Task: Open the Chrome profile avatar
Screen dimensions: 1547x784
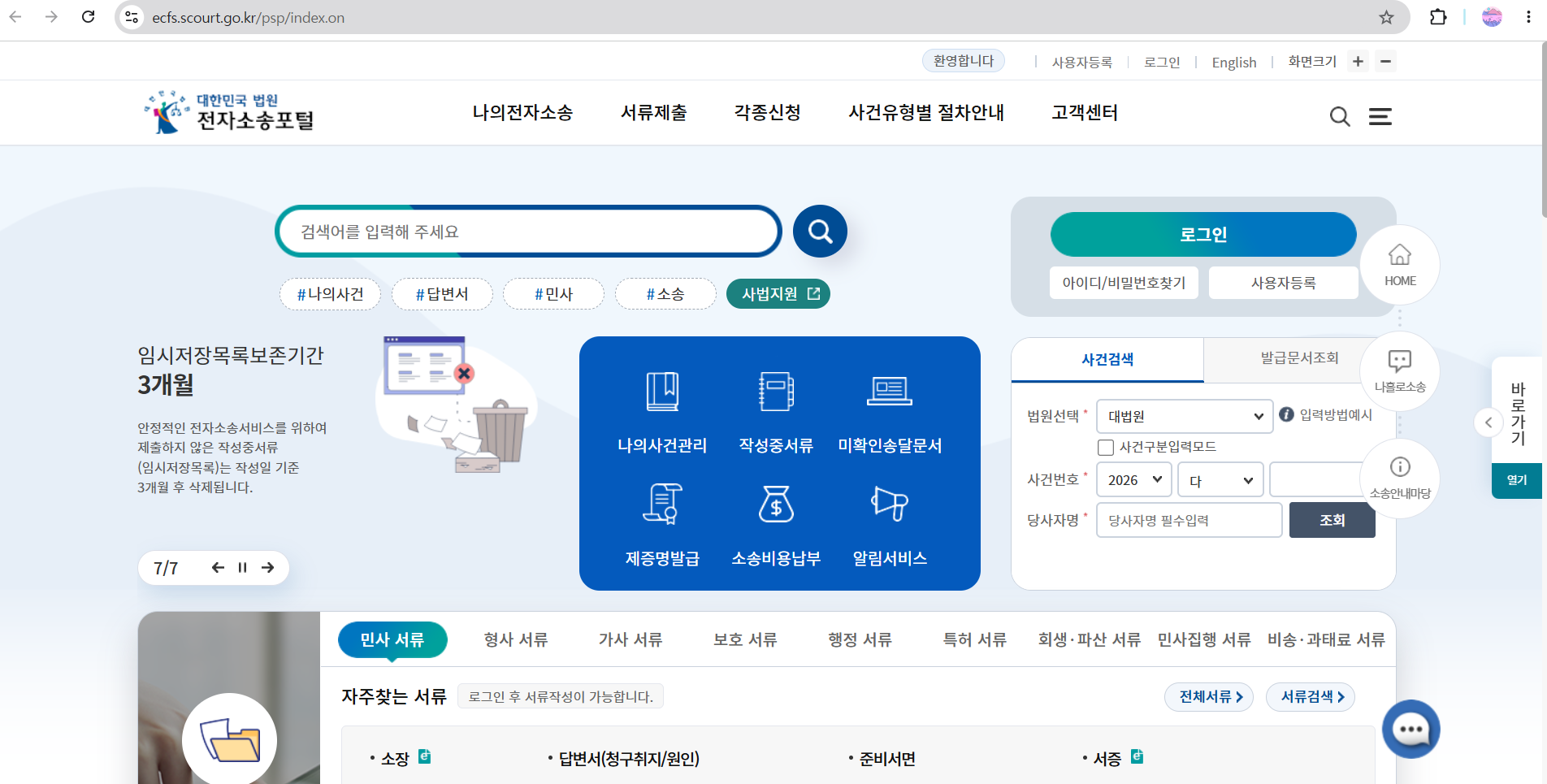Action: [1492, 17]
